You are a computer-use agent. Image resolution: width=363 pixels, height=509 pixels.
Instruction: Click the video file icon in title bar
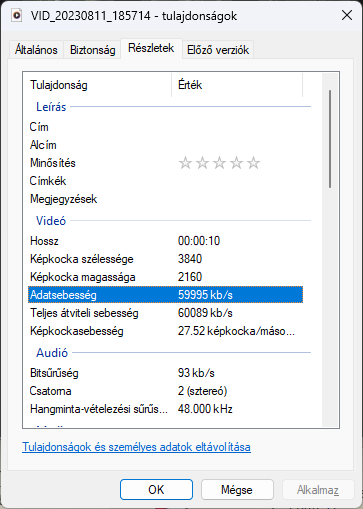point(17,15)
